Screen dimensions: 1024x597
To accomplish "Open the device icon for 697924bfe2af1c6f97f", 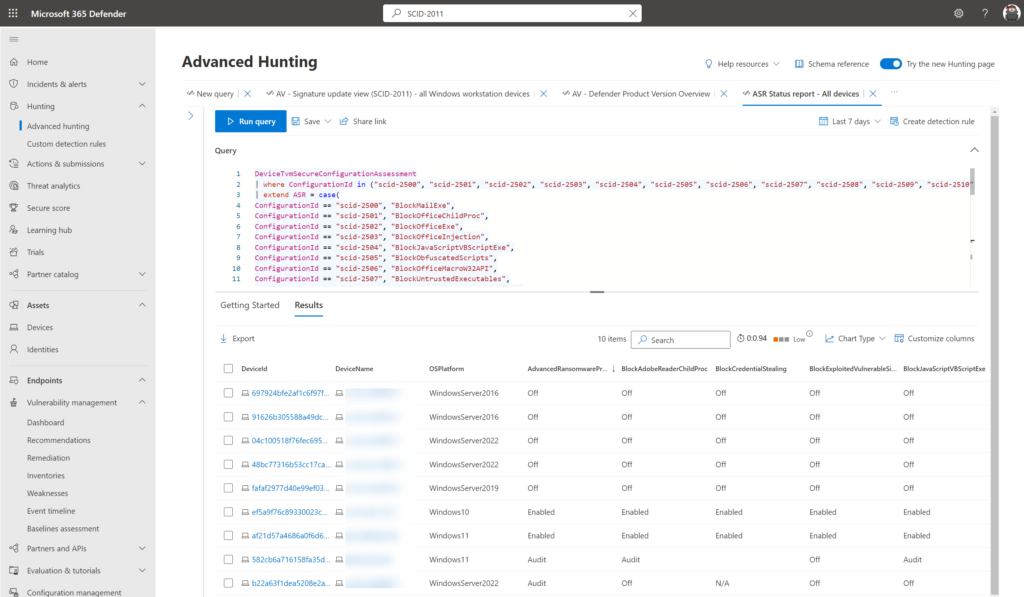I will [x=245, y=393].
